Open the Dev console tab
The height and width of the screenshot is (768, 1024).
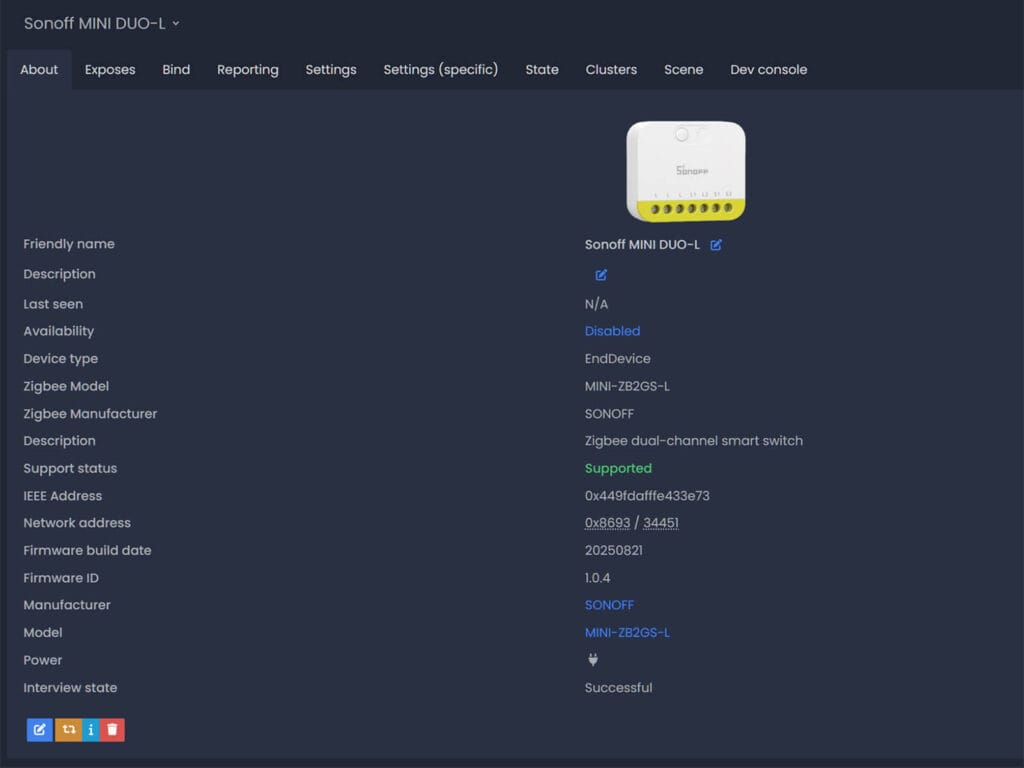pos(768,70)
